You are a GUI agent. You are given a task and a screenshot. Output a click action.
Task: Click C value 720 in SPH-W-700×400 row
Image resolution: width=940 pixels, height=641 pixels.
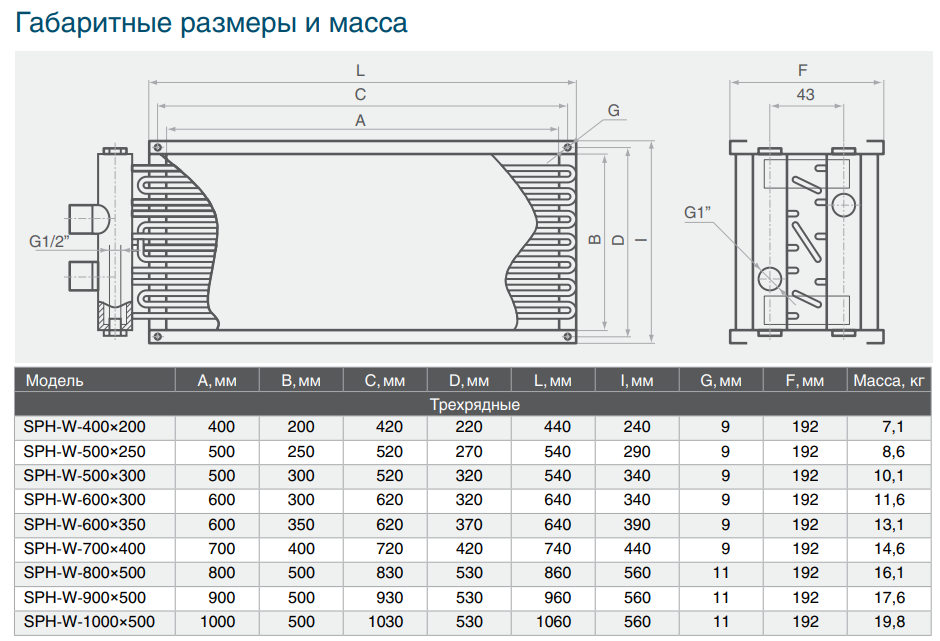(x=390, y=549)
